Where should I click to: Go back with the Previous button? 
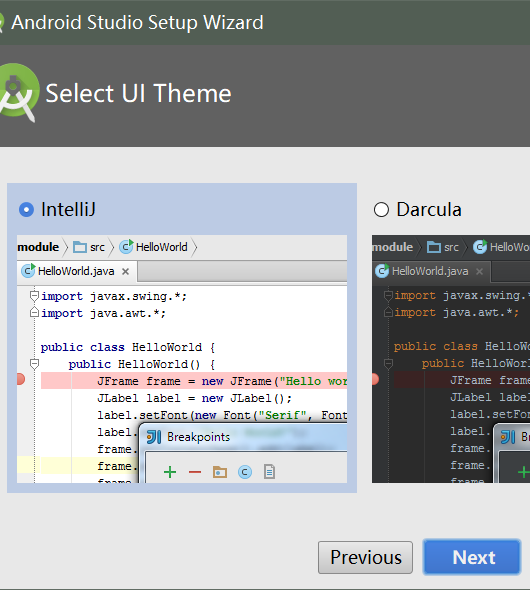point(365,557)
